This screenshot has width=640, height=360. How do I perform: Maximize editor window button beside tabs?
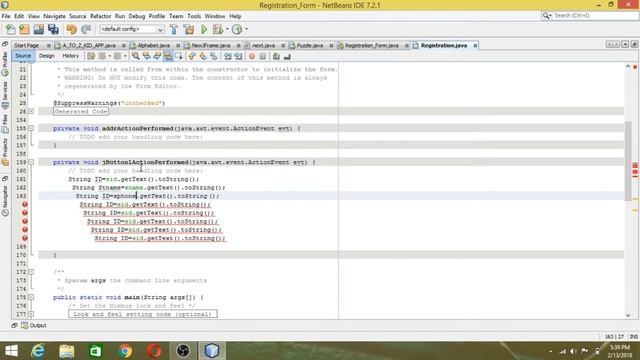pyautogui.click(x=634, y=44)
